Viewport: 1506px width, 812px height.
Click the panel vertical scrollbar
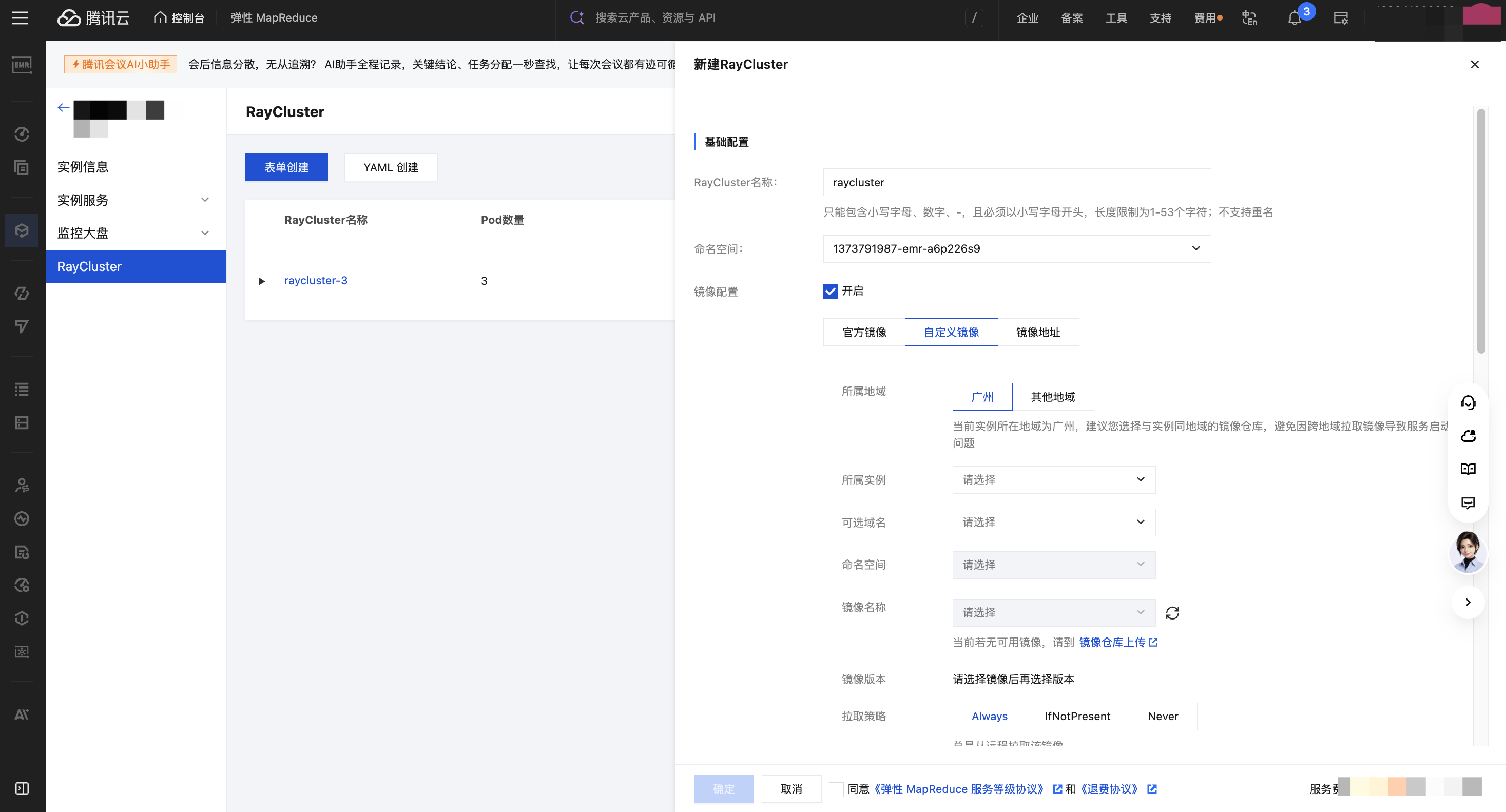coord(1481,231)
